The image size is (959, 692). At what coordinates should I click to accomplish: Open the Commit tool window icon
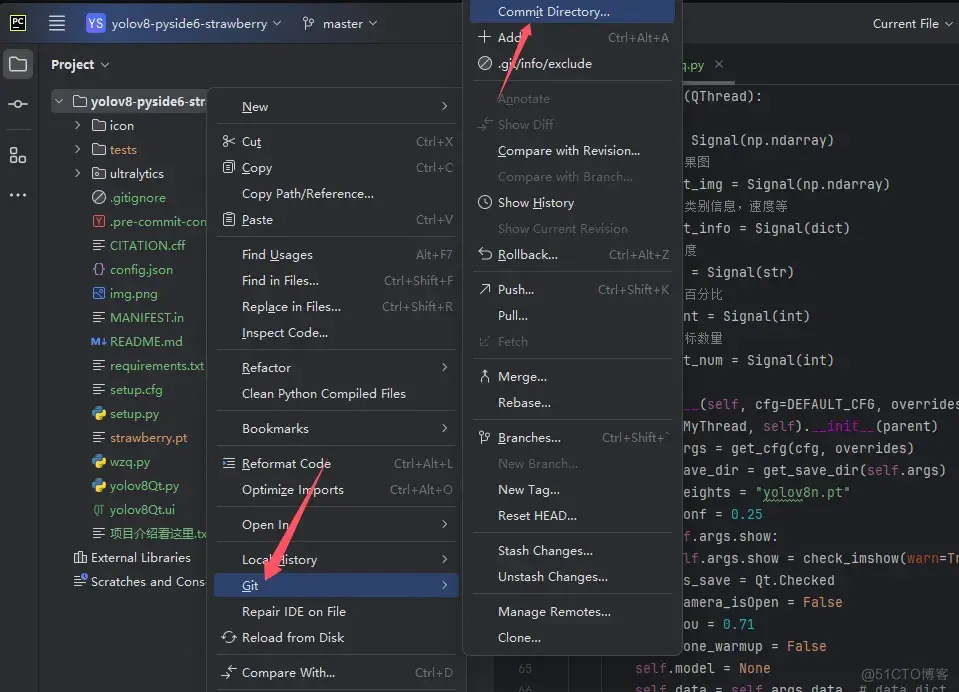(x=18, y=104)
